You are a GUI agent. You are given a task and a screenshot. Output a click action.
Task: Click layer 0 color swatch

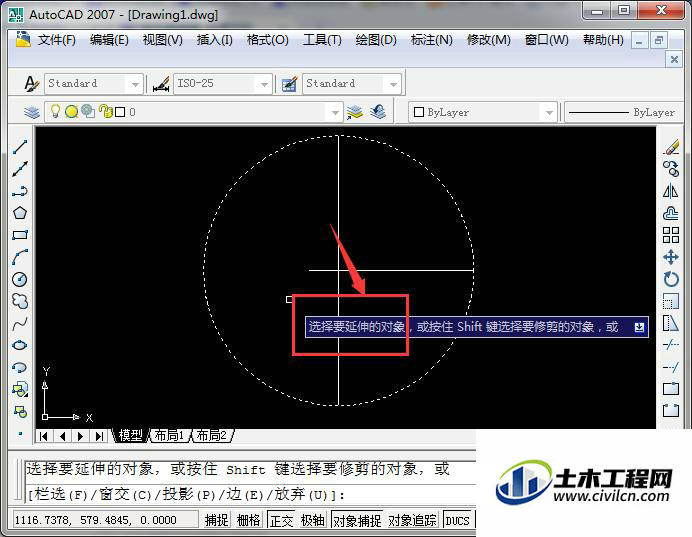click(120, 112)
